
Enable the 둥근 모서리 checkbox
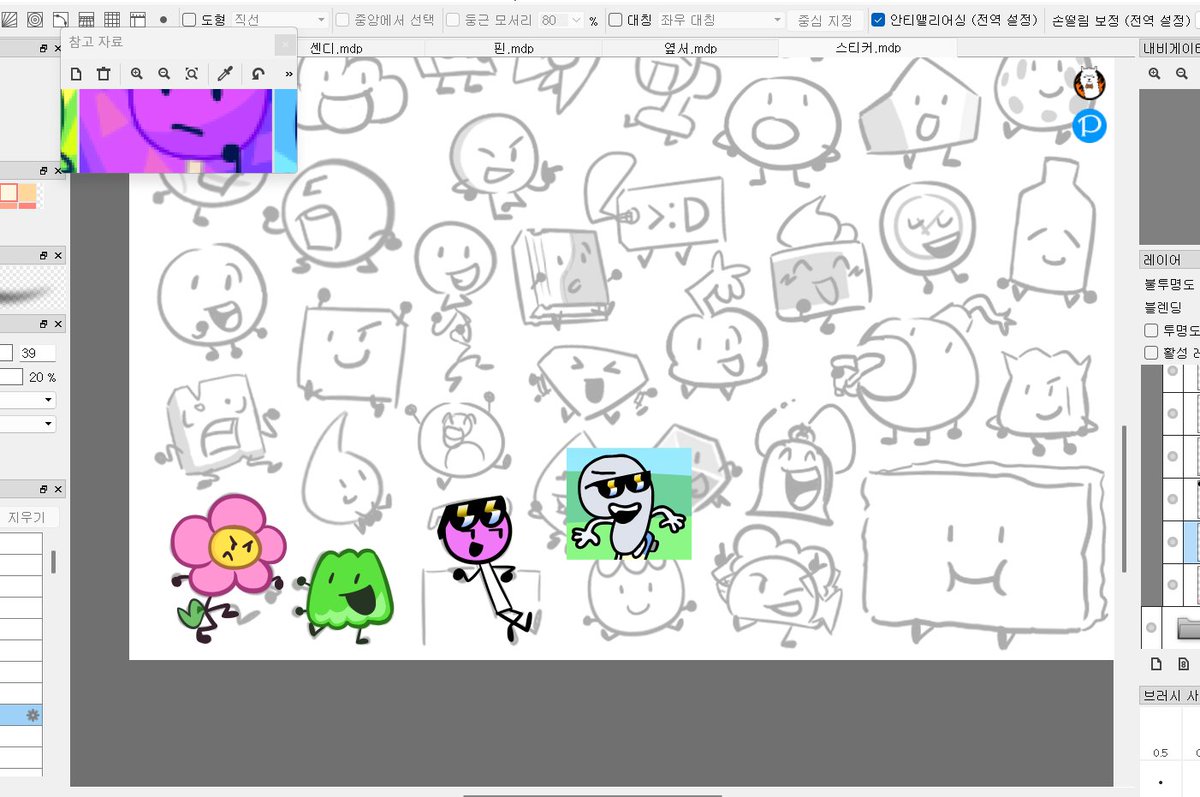[452, 20]
